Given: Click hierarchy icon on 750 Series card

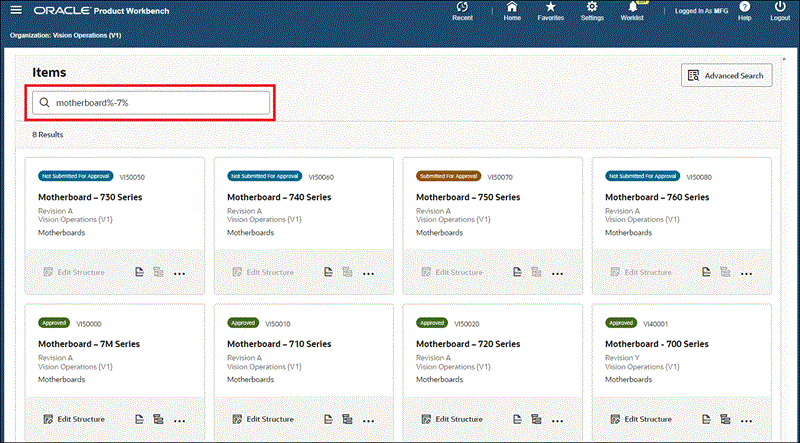Looking at the screenshot, I should coord(536,272).
